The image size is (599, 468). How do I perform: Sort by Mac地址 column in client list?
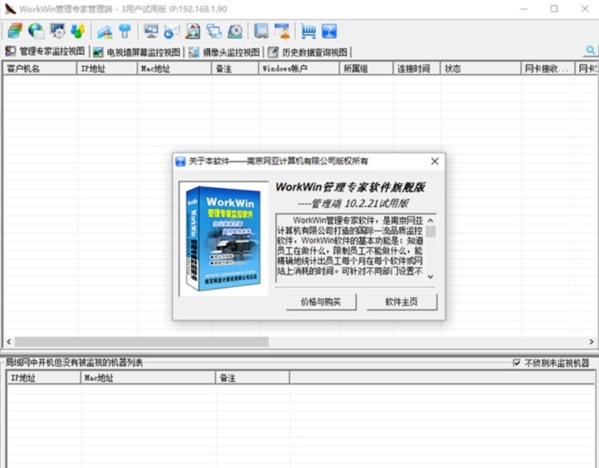pyautogui.click(x=174, y=69)
